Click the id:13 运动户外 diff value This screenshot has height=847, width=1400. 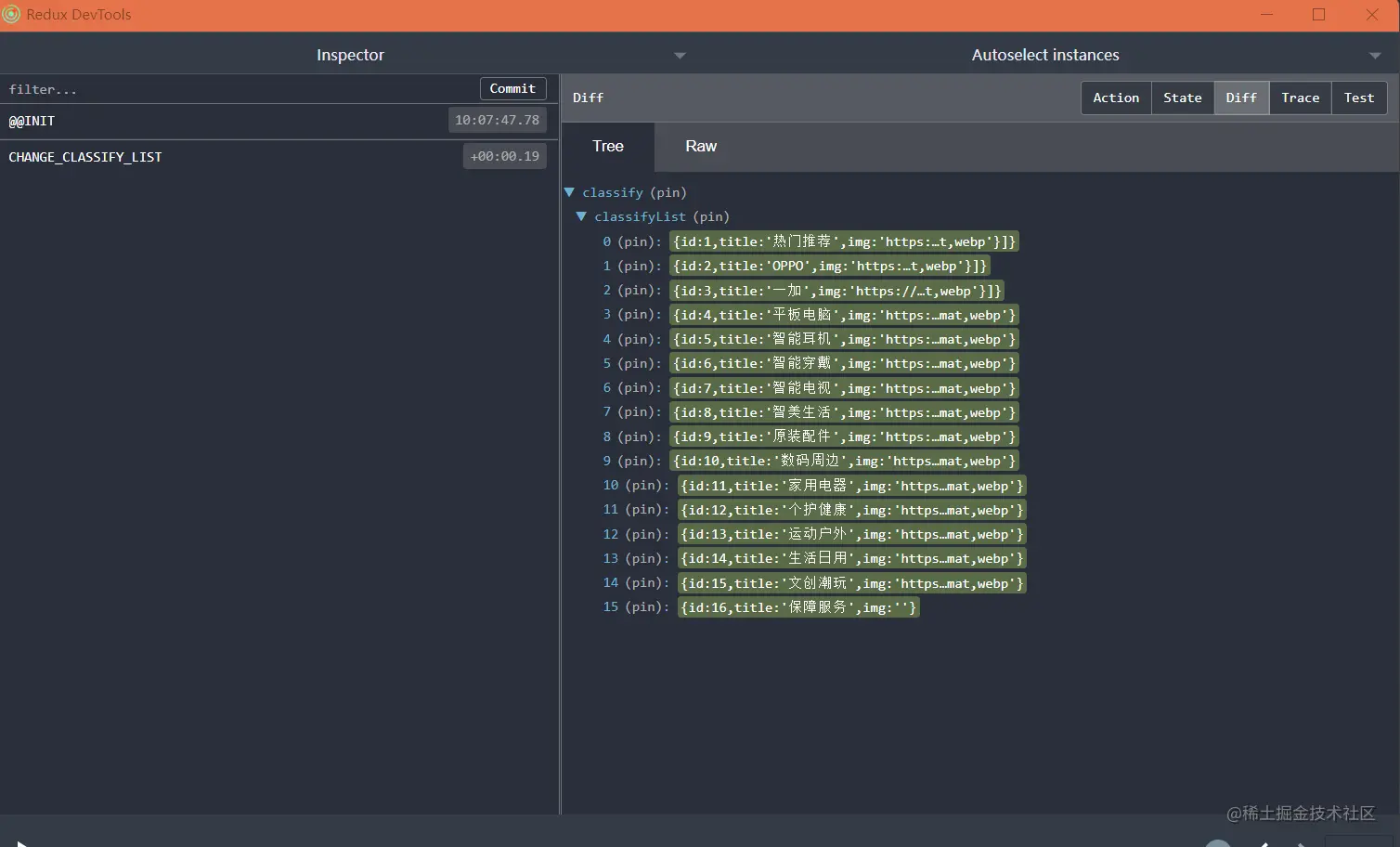point(852,534)
